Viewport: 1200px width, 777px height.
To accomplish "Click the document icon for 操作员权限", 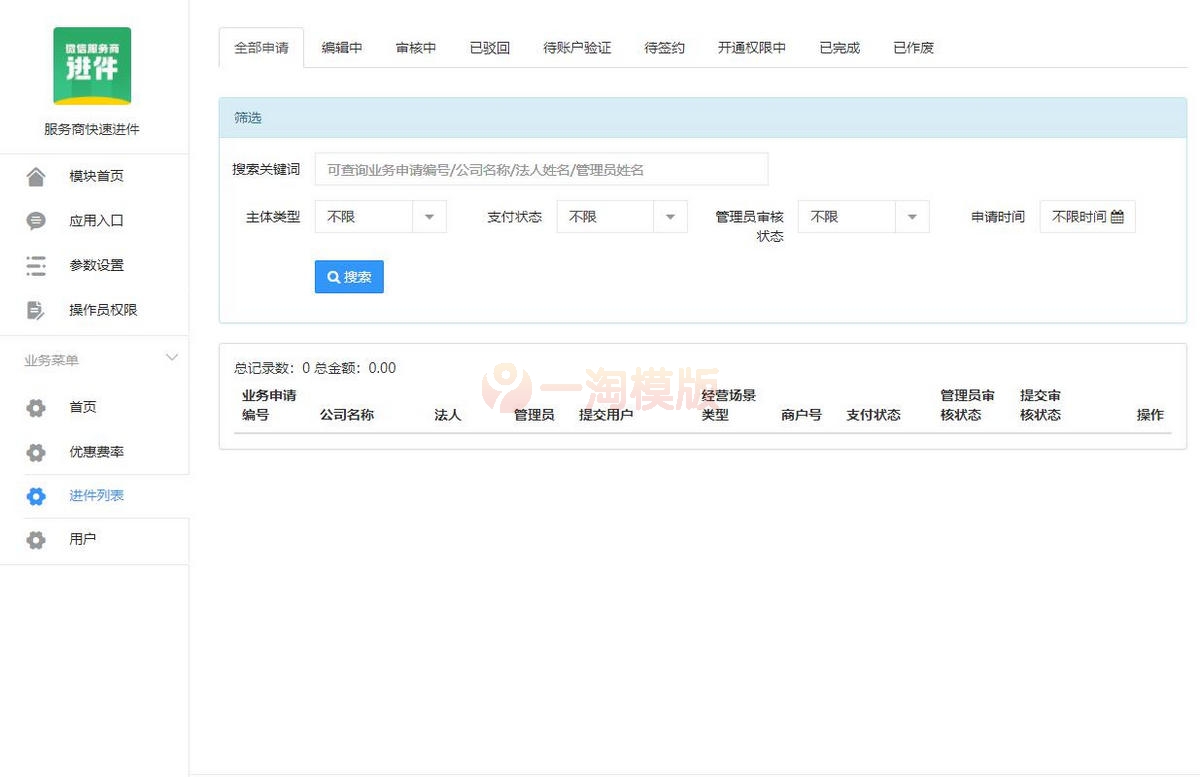I will pos(36,310).
